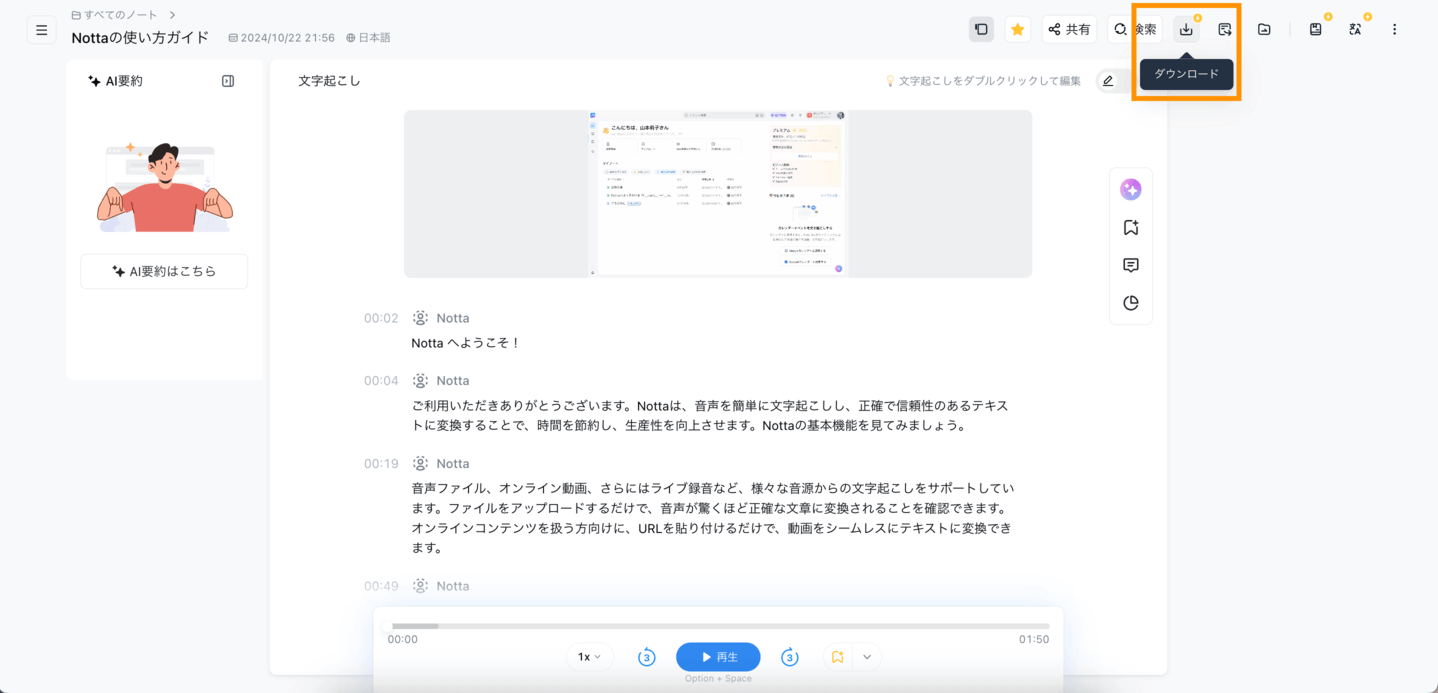Click the Nottaの使い方ガイド title
Viewport: 1438px width, 693px height.
140,38
